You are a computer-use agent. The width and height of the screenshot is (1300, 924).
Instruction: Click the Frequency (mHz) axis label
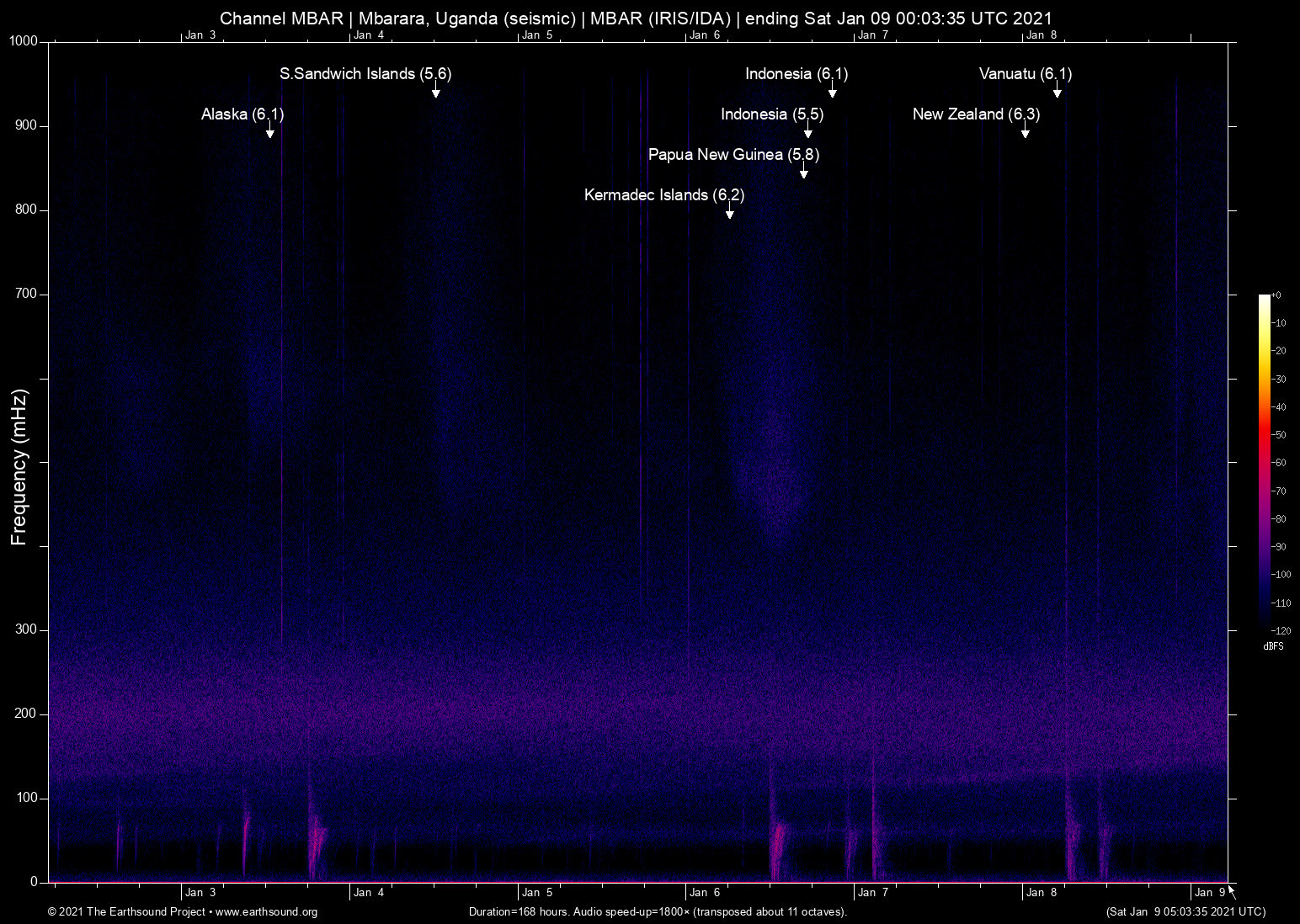tap(18, 460)
